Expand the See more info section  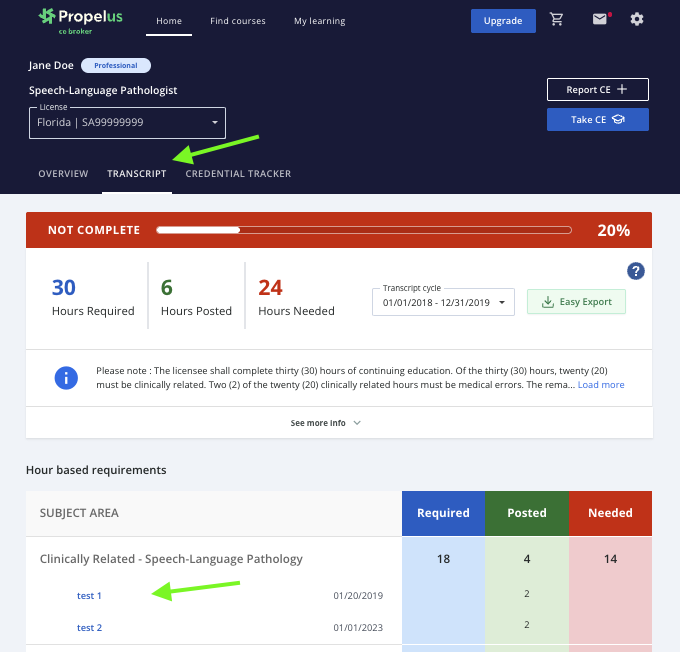click(x=326, y=423)
